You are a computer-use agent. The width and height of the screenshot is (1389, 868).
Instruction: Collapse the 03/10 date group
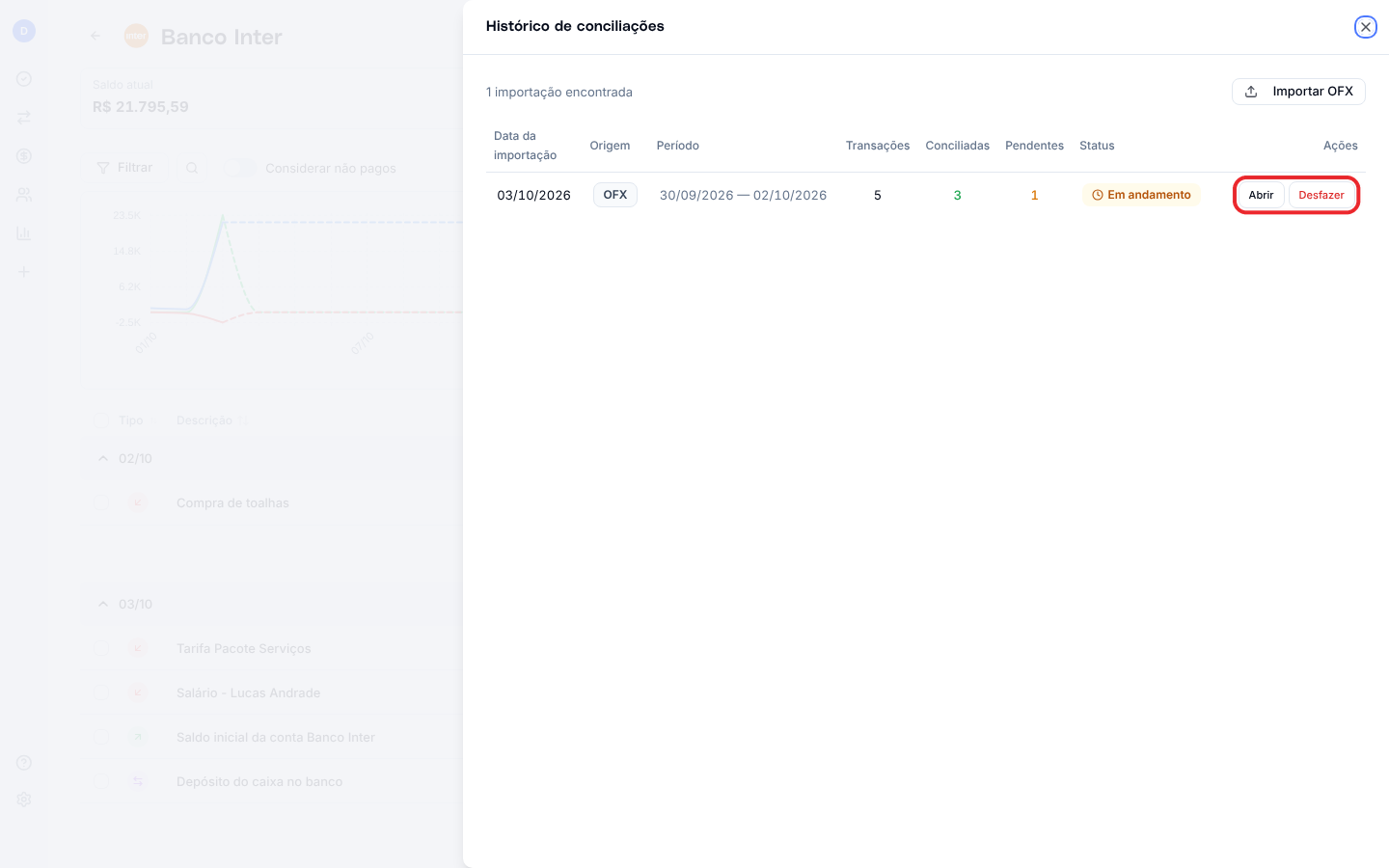point(102,604)
